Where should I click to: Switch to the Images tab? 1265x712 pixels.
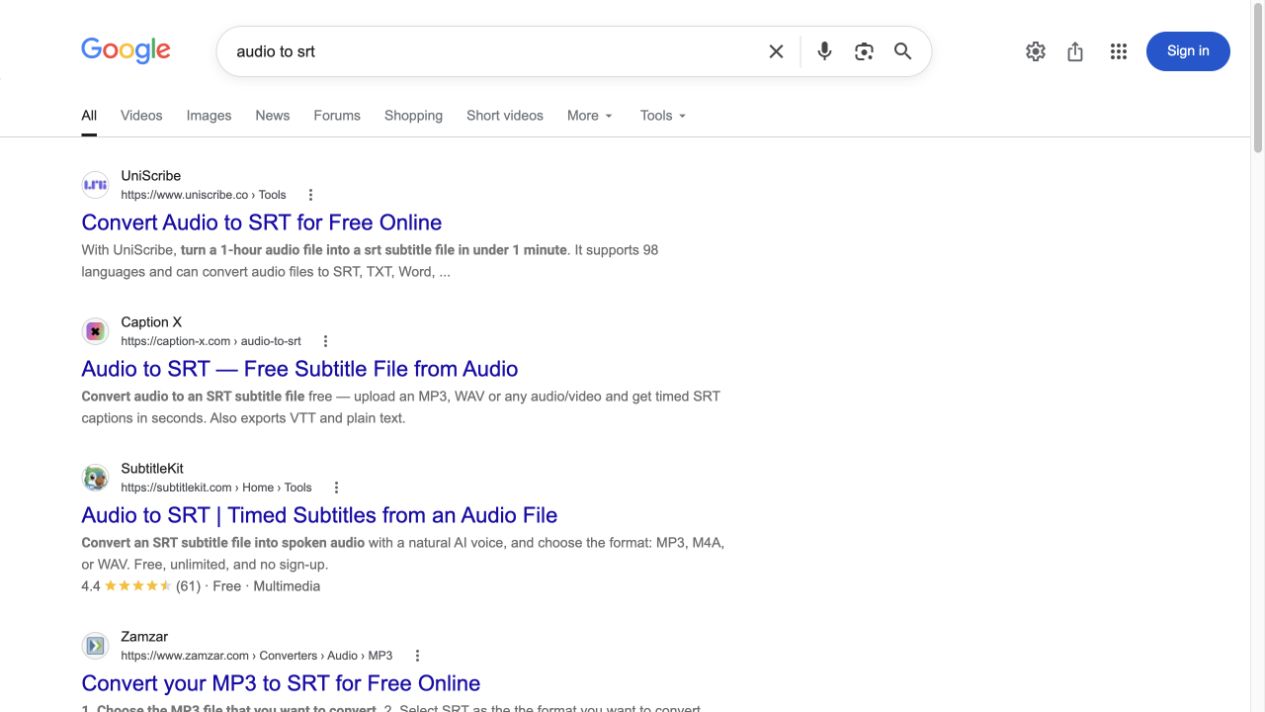coord(208,115)
